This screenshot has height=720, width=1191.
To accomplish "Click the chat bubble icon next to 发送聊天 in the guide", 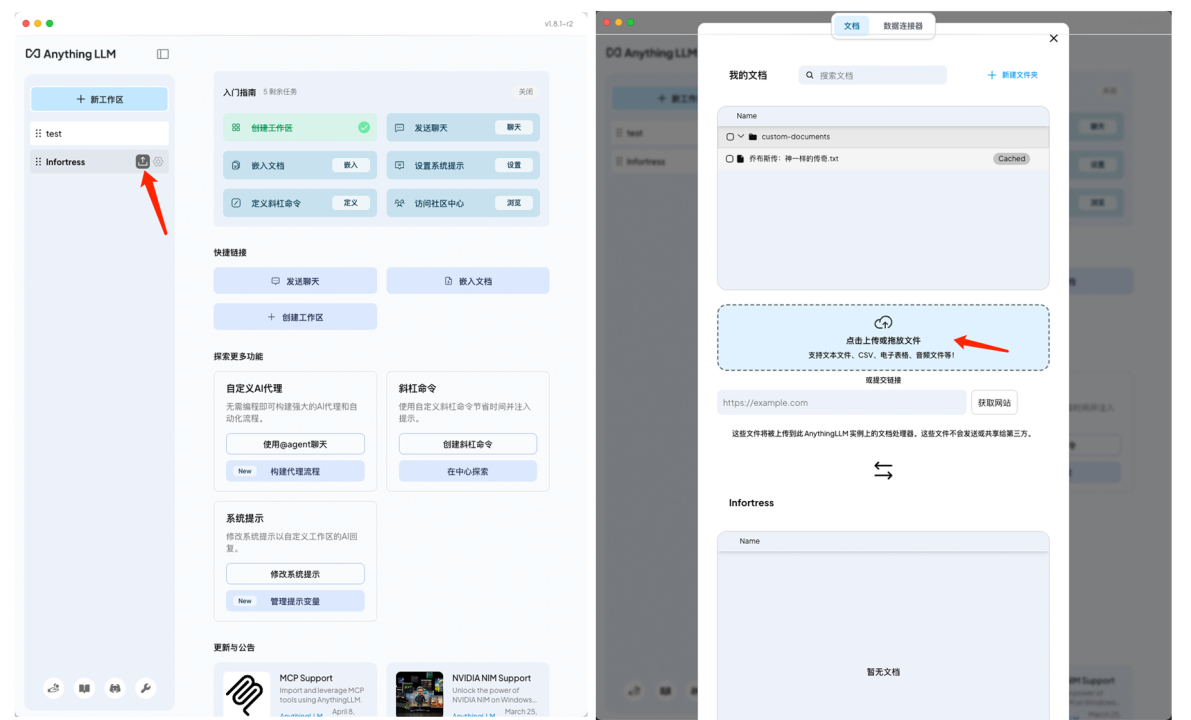I will click(400, 128).
